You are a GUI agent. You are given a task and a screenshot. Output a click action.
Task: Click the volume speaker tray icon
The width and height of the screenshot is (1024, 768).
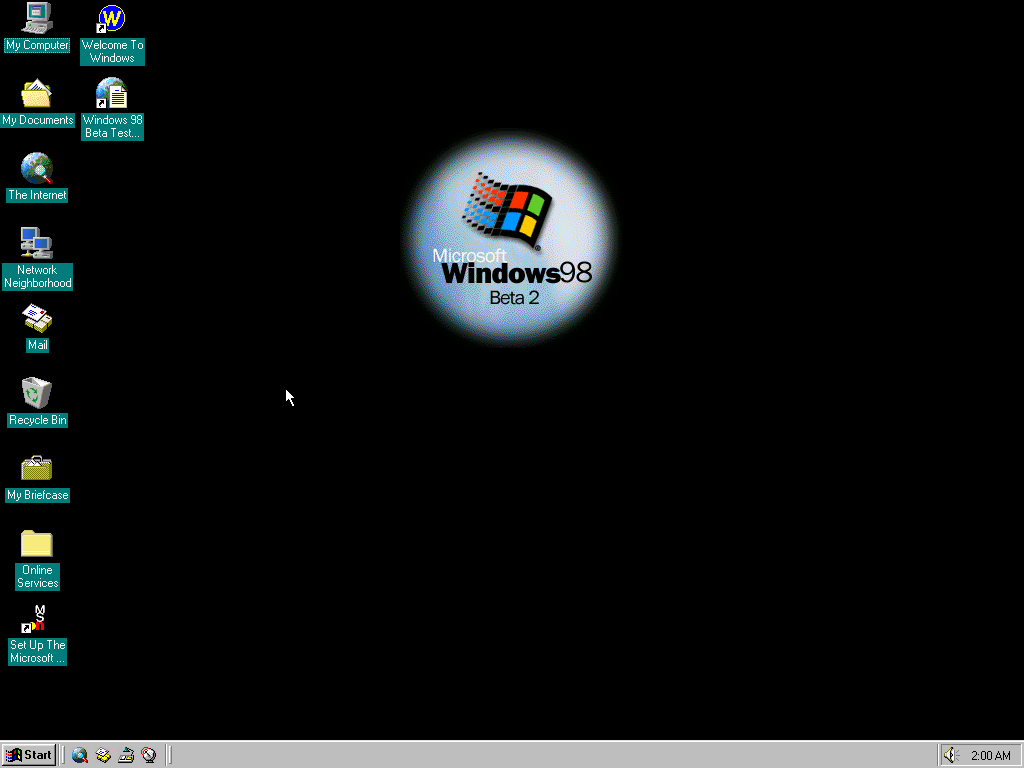click(951, 755)
